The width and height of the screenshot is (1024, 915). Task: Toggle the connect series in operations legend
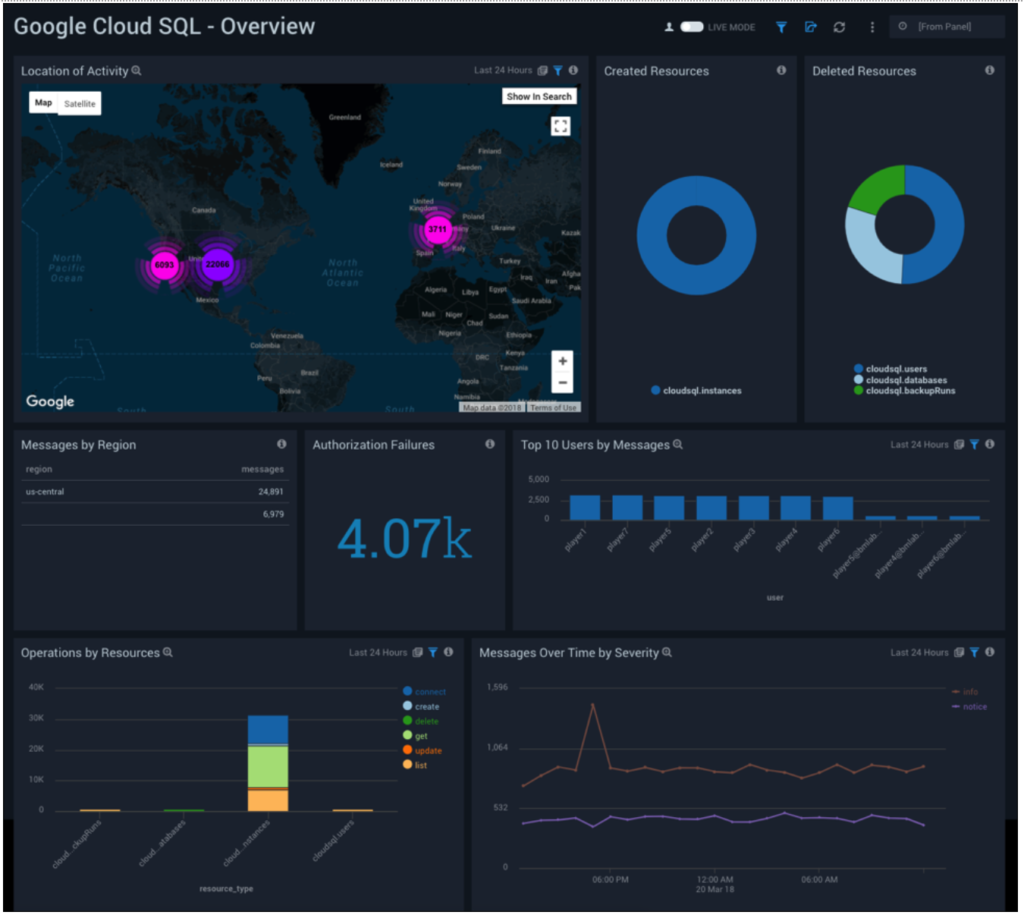[424, 692]
